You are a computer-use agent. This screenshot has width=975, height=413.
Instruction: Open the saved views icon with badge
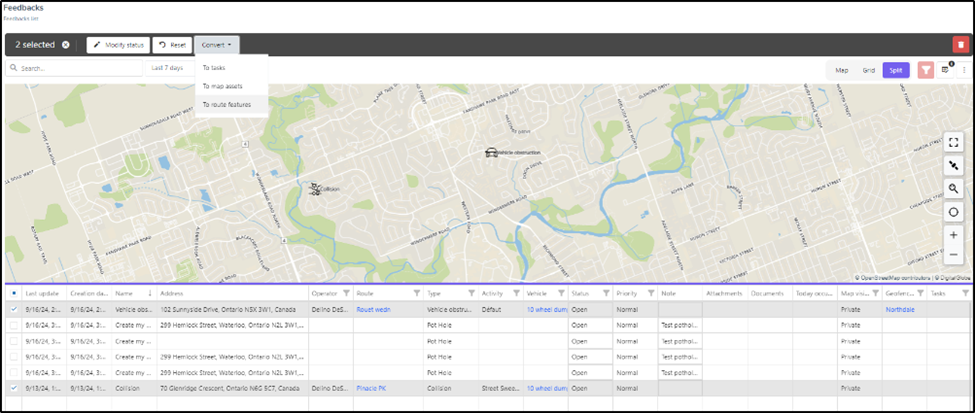946,70
